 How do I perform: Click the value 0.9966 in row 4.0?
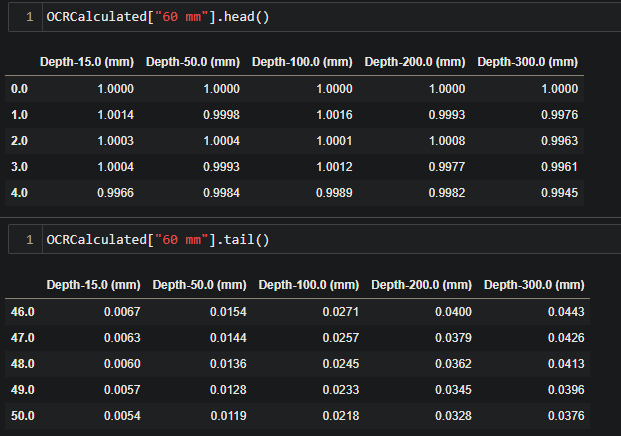(116, 193)
